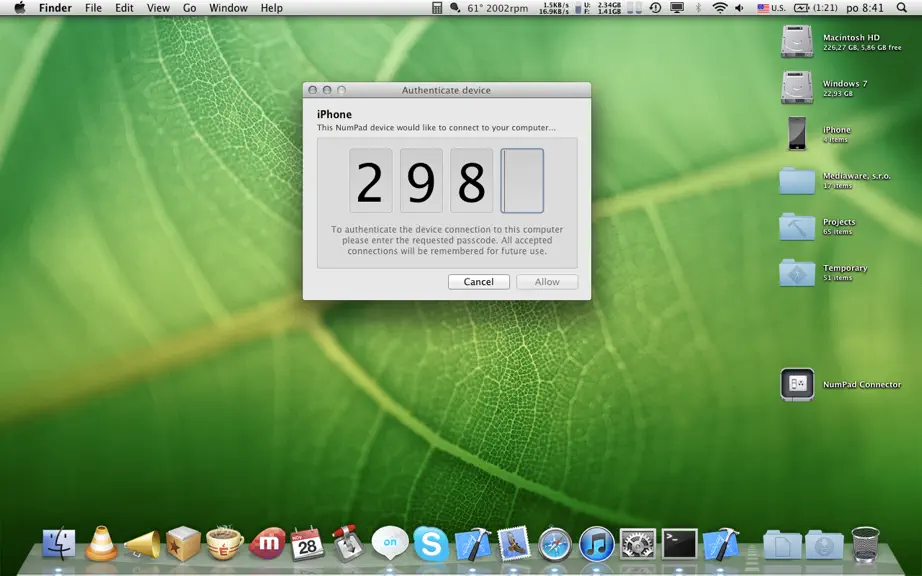Open Wi-Fi status menu

coord(720,8)
